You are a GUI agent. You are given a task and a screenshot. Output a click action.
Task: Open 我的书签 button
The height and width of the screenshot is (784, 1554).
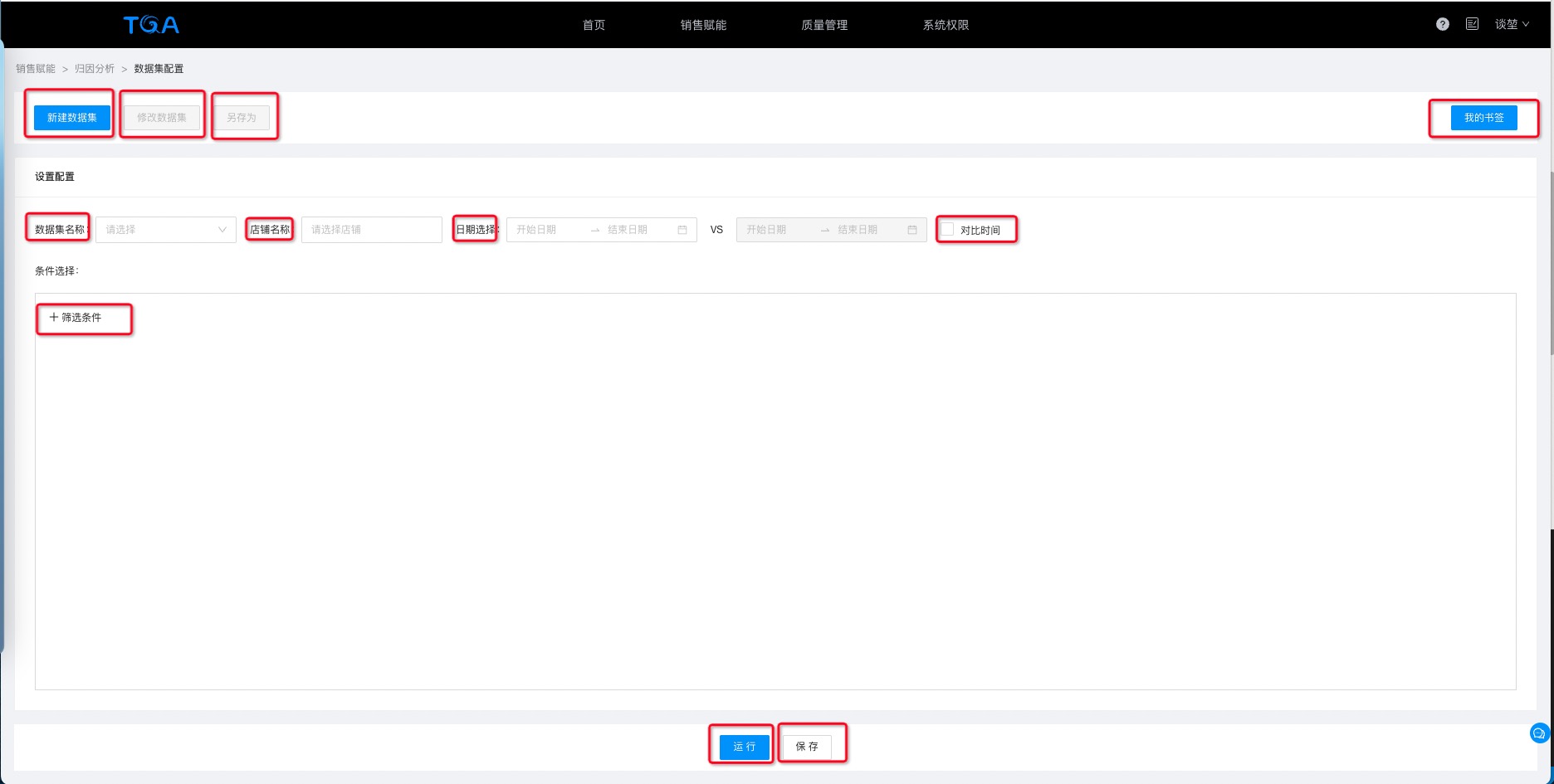coord(1484,118)
